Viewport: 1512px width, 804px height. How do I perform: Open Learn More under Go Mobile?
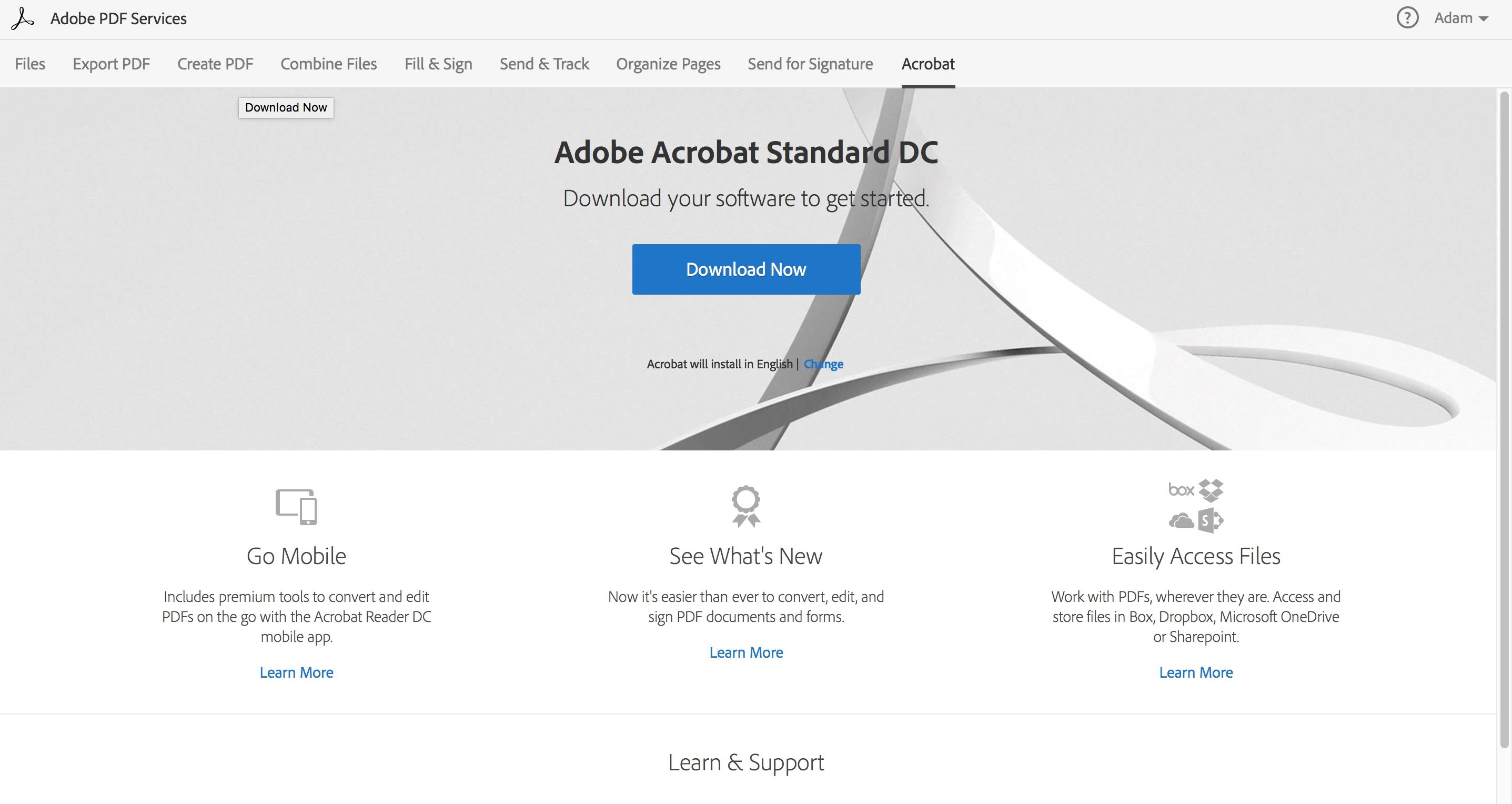tap(296, 672)
